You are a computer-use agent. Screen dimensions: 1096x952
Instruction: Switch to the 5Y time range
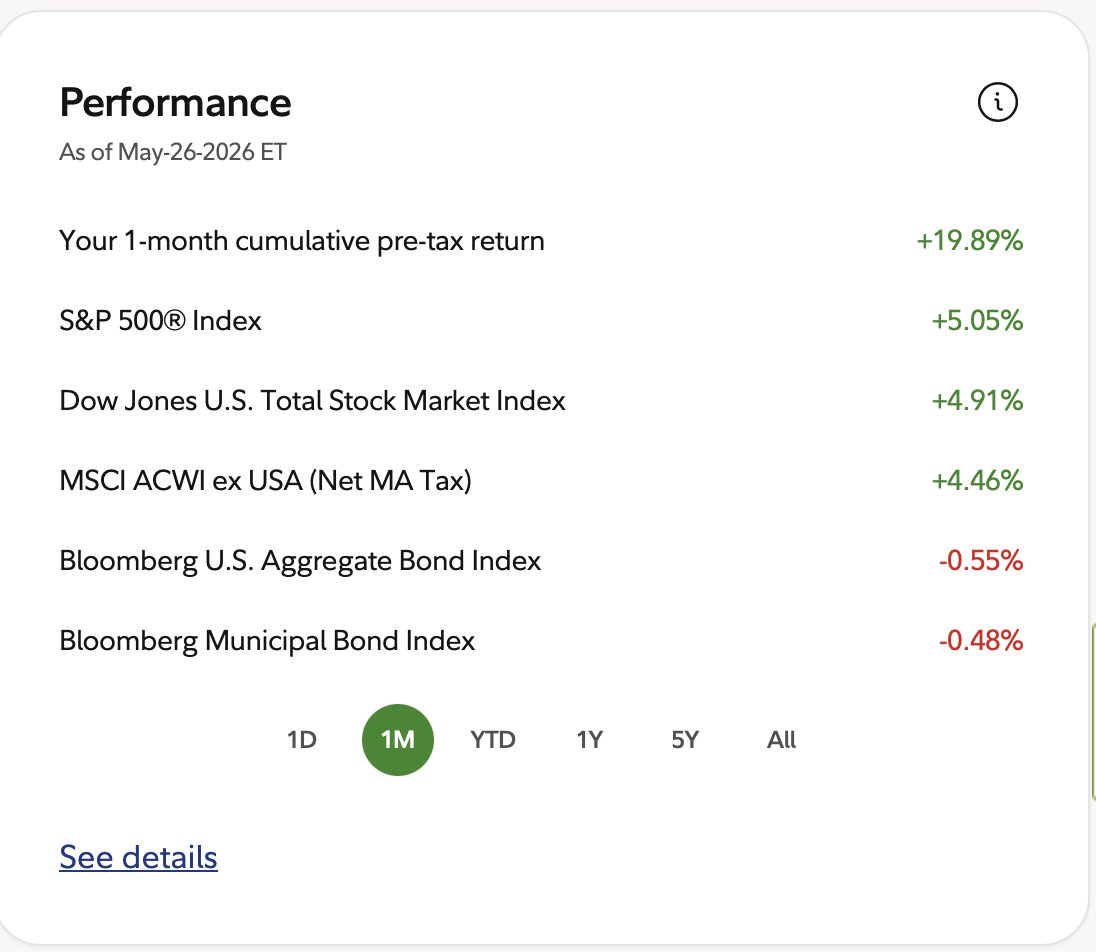click(685, 740)
